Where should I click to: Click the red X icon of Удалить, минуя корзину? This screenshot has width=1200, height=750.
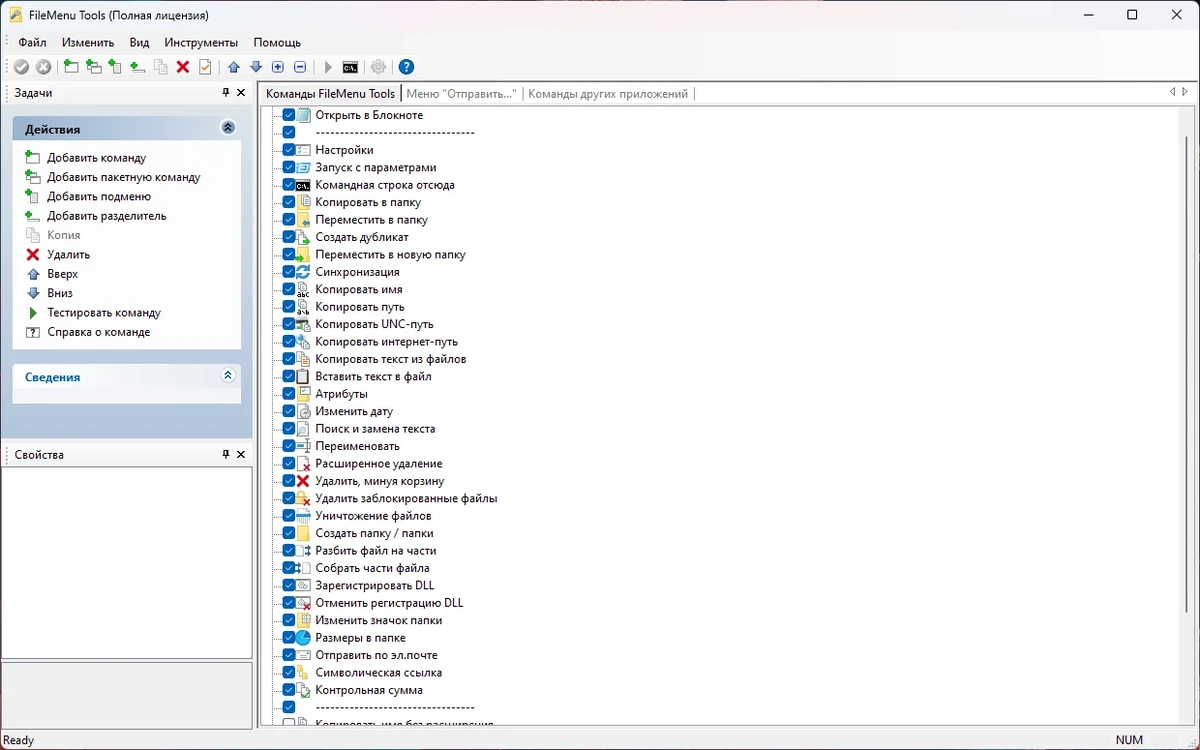304,481
